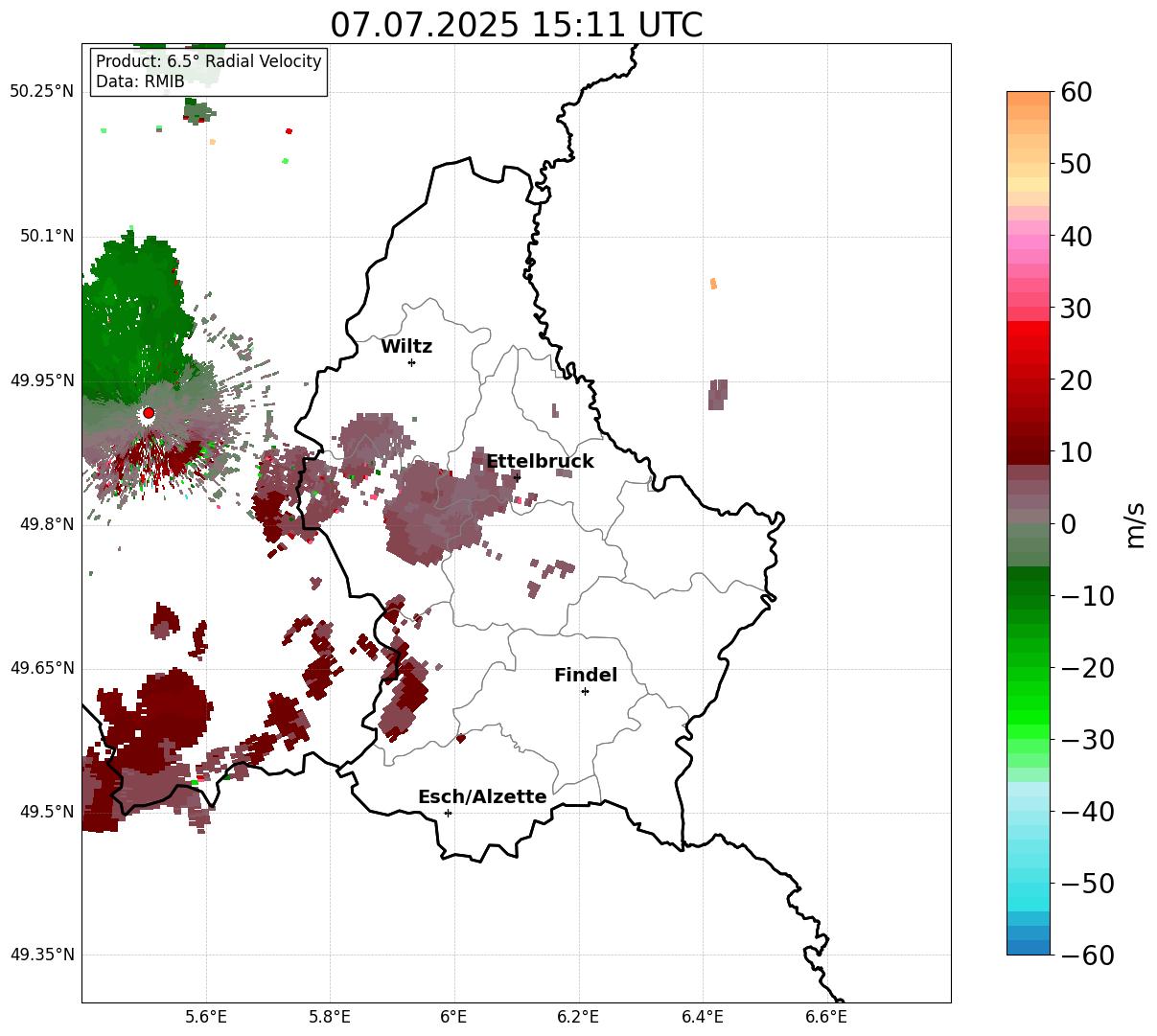Click the colorbar −30 tick label

click(x=1087, y=740)
